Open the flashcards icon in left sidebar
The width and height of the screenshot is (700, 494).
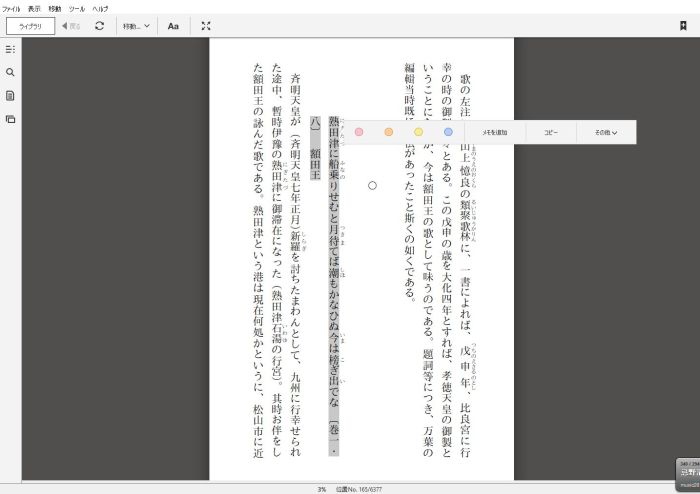pyautogui.click(x=10, y=119)
